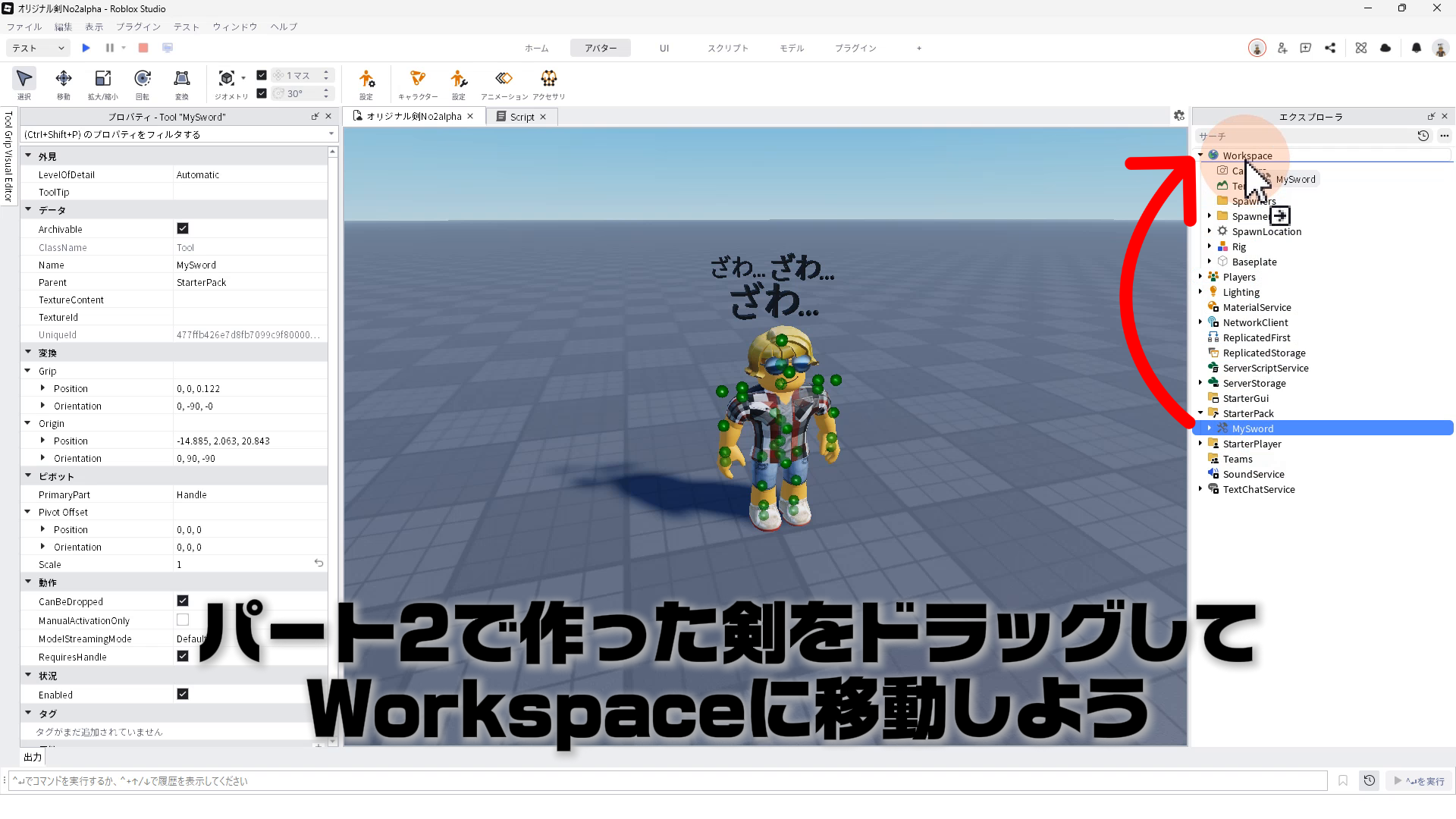Open the ファイル menu
Image resolution: width=1456 pixels, height=819 pixels.
[24, 27]
